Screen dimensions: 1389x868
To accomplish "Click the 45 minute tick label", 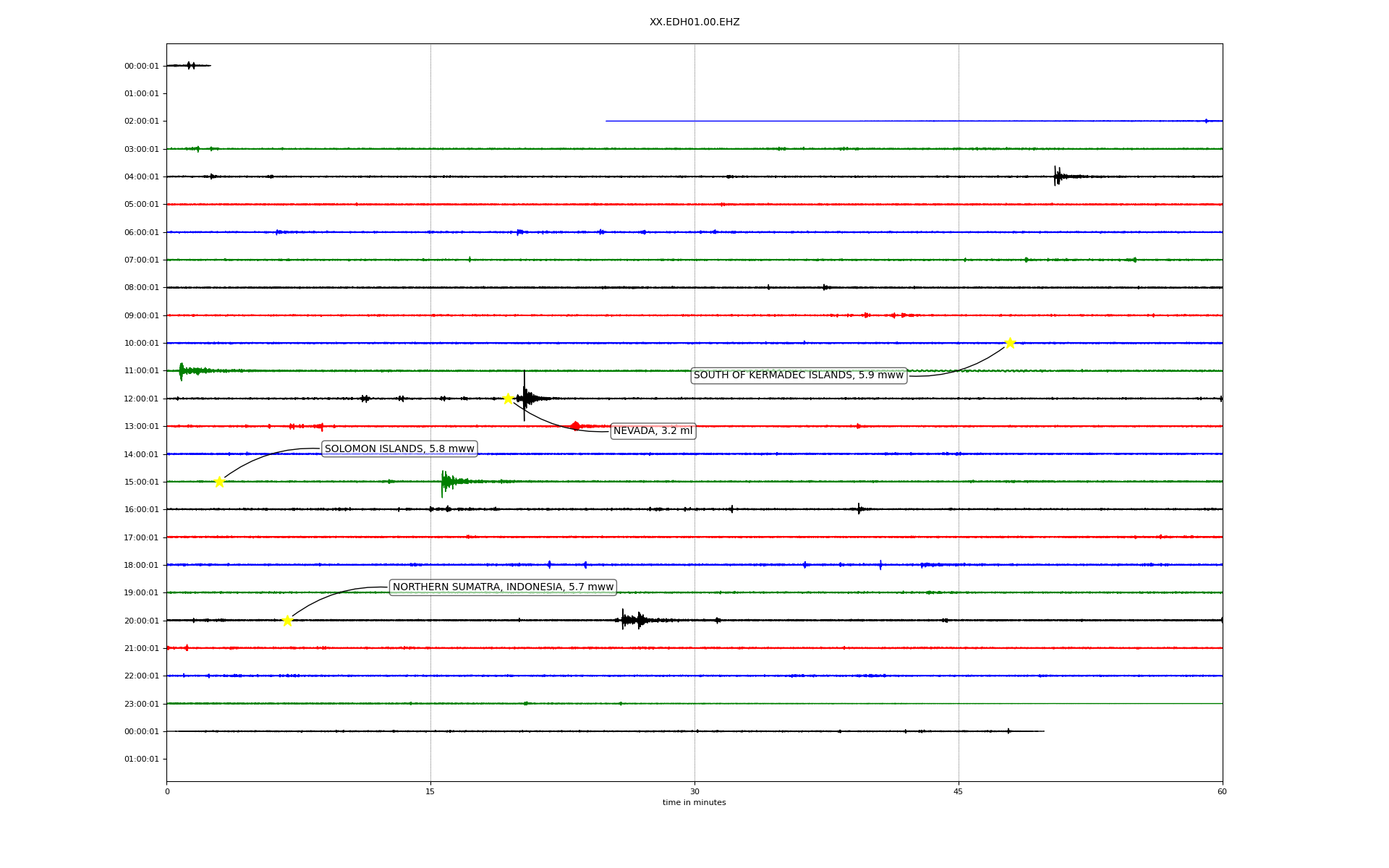I will click(958, 791).
